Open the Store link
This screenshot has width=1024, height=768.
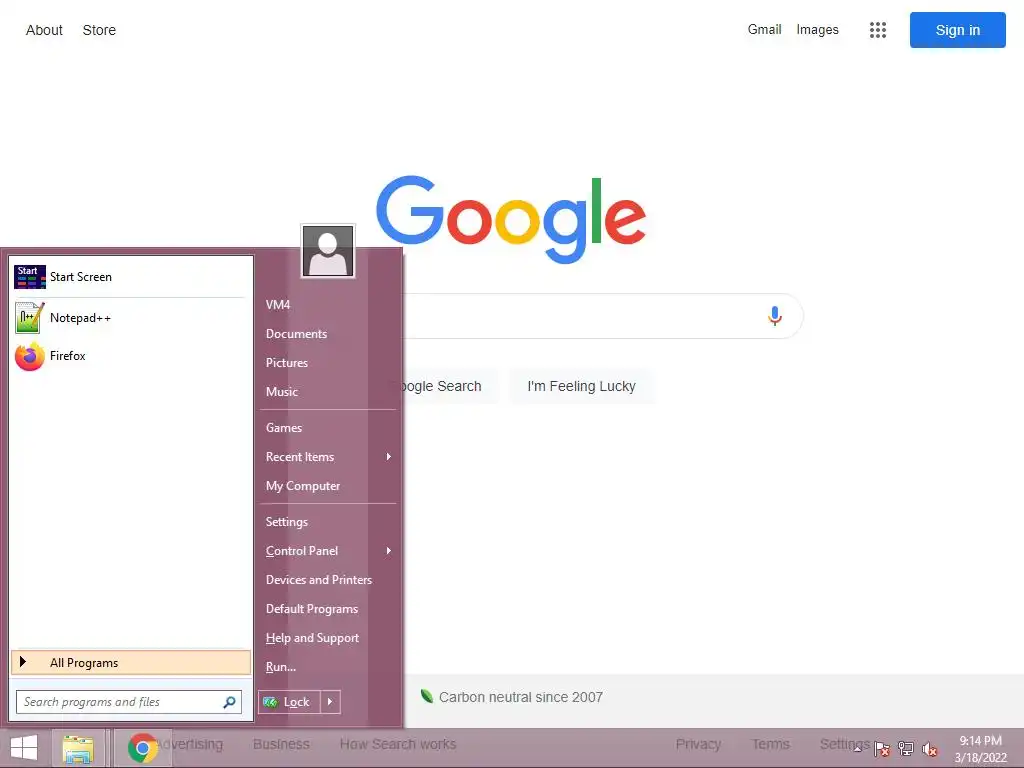pos(99,30)
